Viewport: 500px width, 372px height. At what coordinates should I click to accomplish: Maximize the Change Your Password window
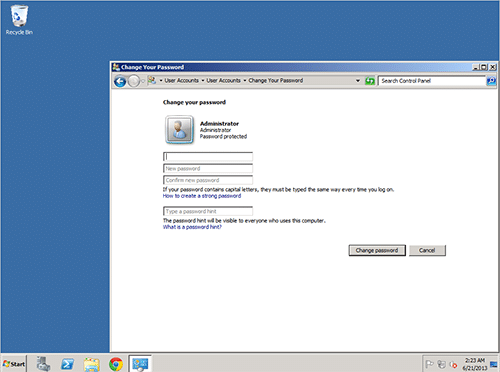pos(484,67)
